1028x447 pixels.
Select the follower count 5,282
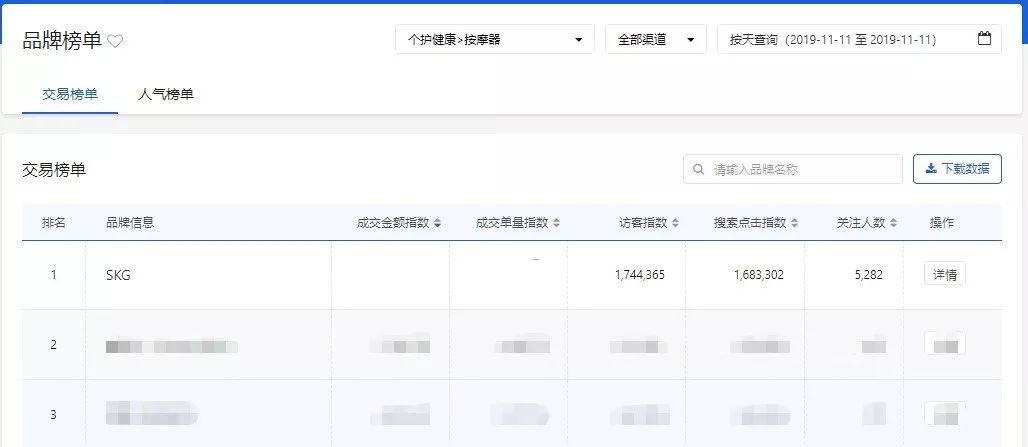pyautogui.click(x=869, y=275)
